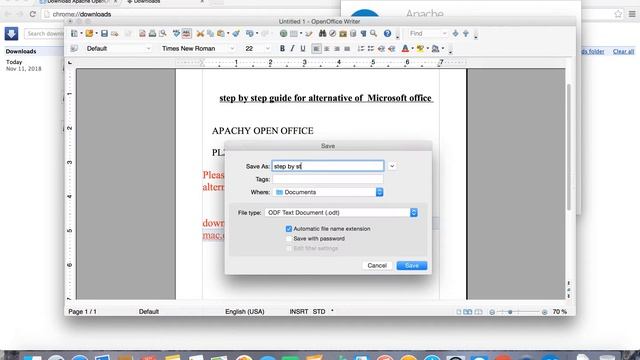
Task: Open the Gallery icon
Action: 343,33
